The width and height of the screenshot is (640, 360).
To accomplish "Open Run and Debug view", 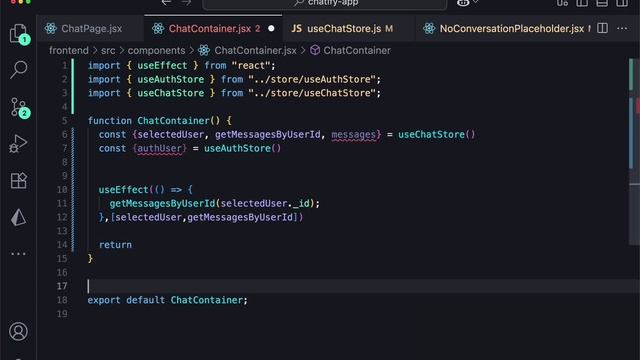I will (x=18, y=144).
